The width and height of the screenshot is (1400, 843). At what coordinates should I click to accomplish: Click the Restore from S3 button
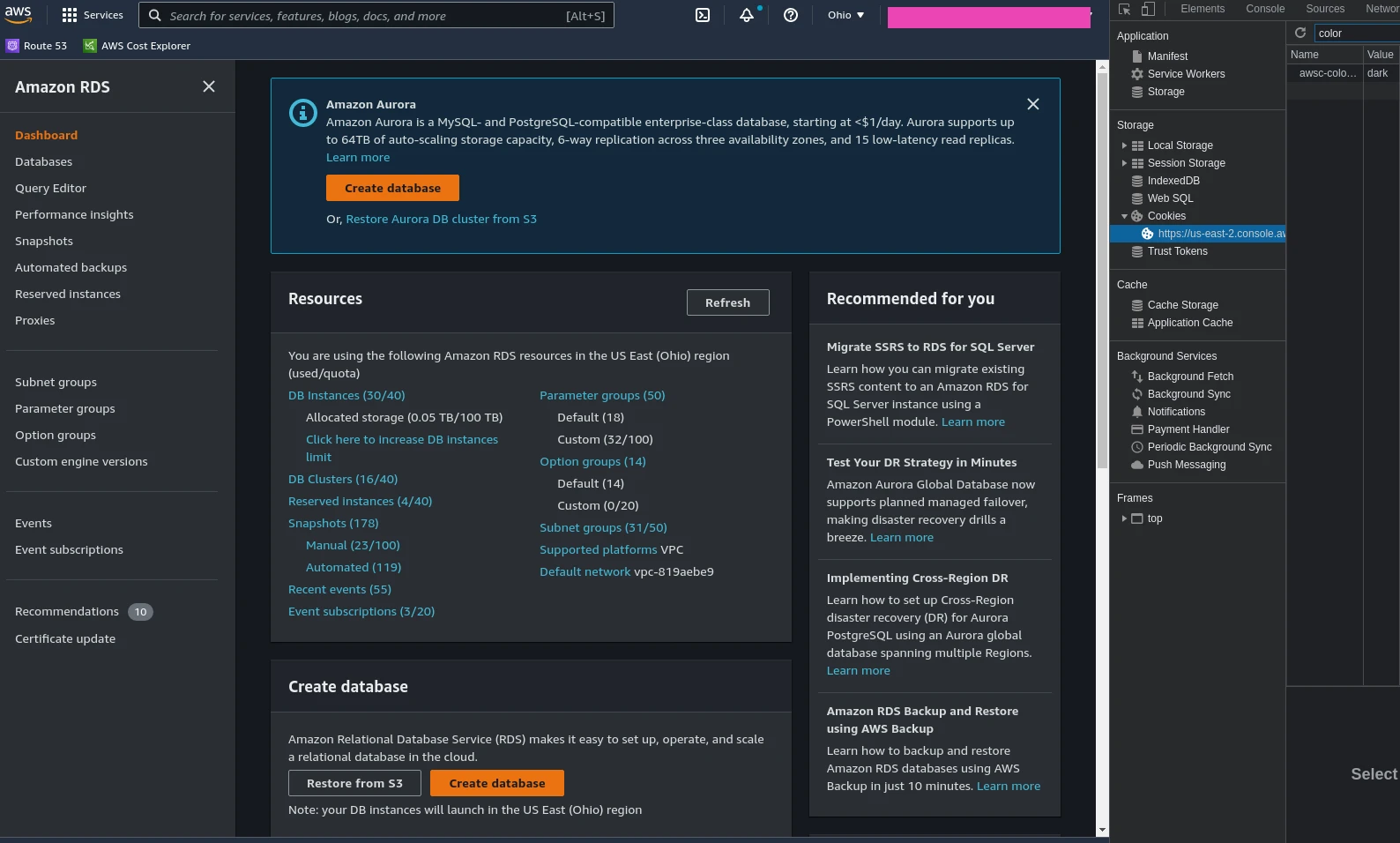pos(354,783)
